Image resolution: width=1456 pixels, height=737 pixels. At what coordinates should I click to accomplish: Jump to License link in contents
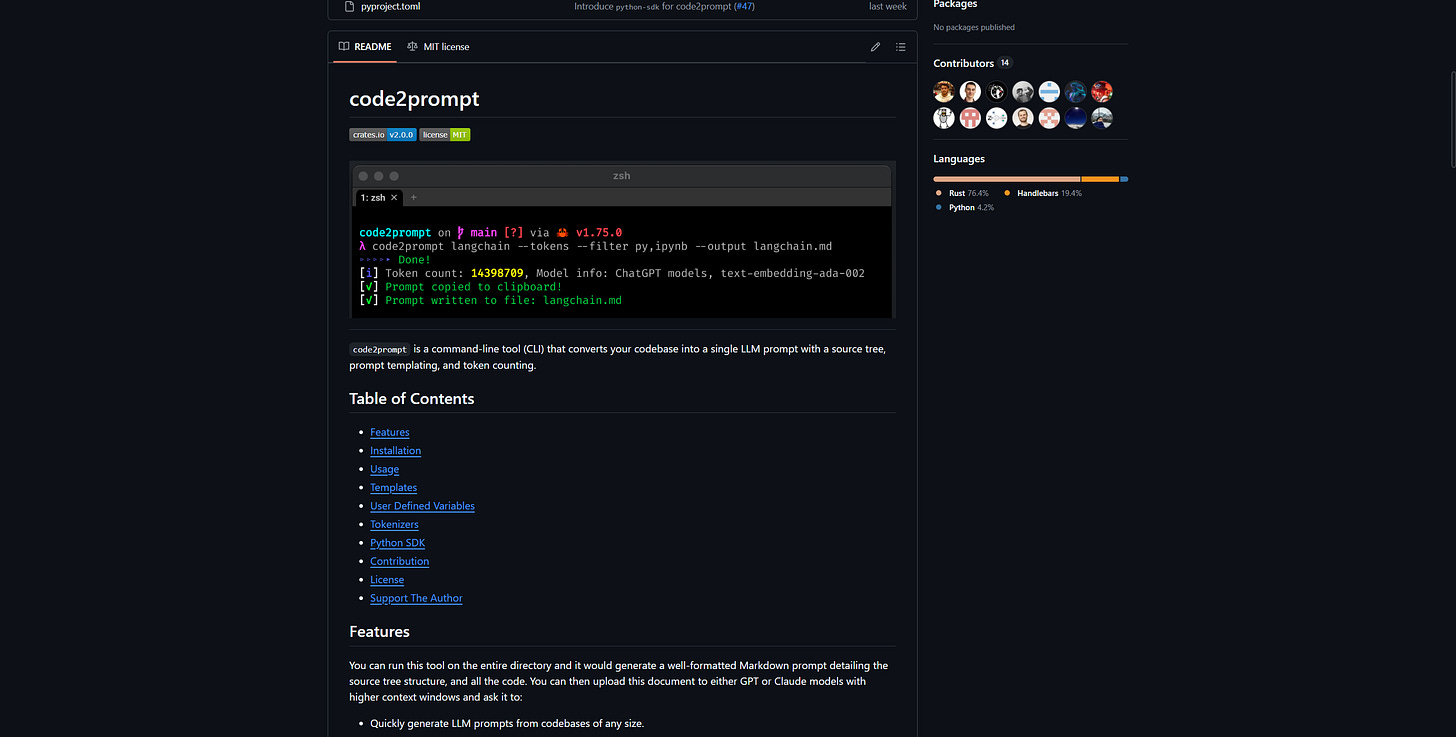pyautogui.click(x=387, y=580)
